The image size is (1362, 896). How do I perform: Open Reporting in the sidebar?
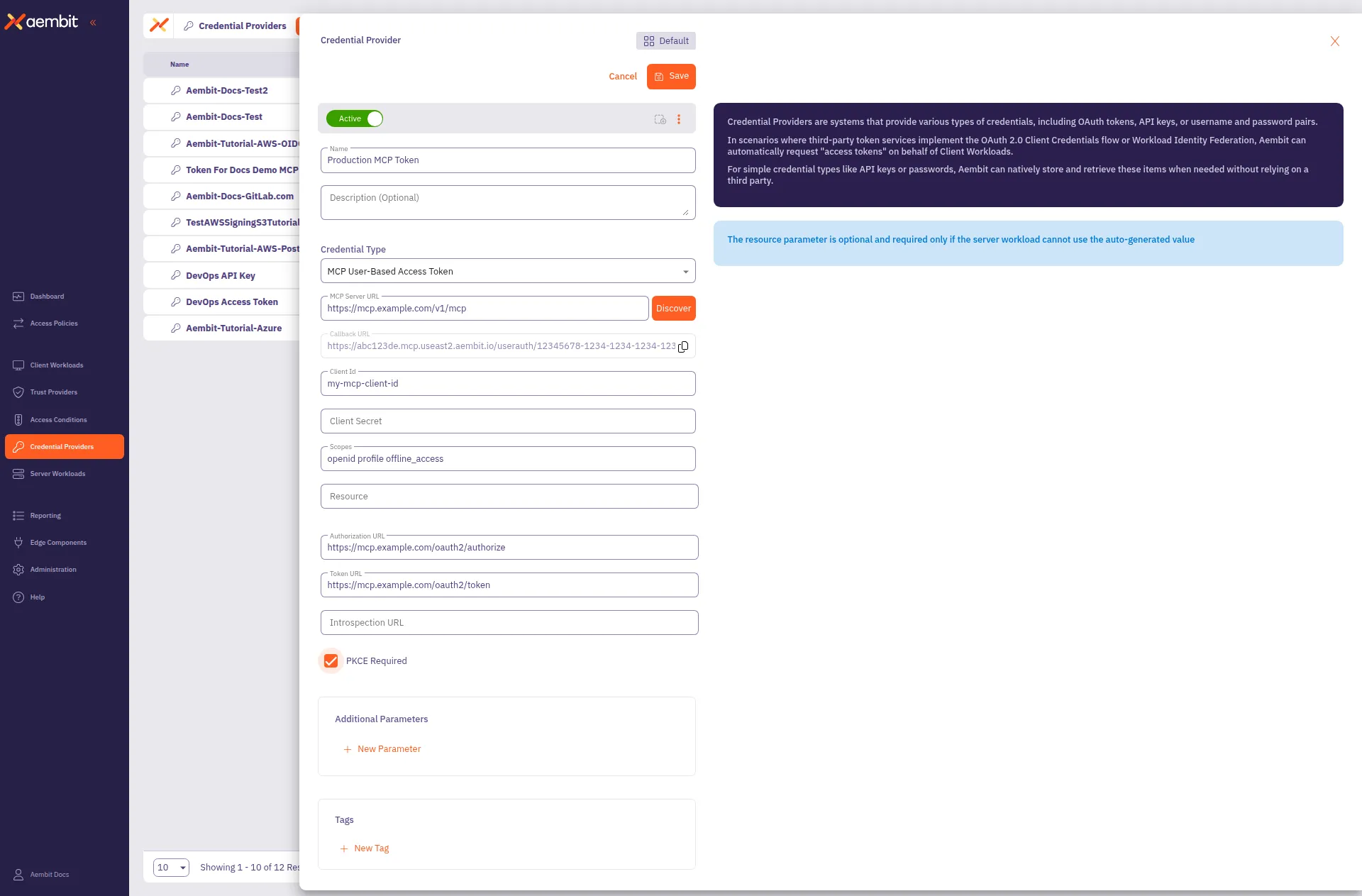pos(45,516)
